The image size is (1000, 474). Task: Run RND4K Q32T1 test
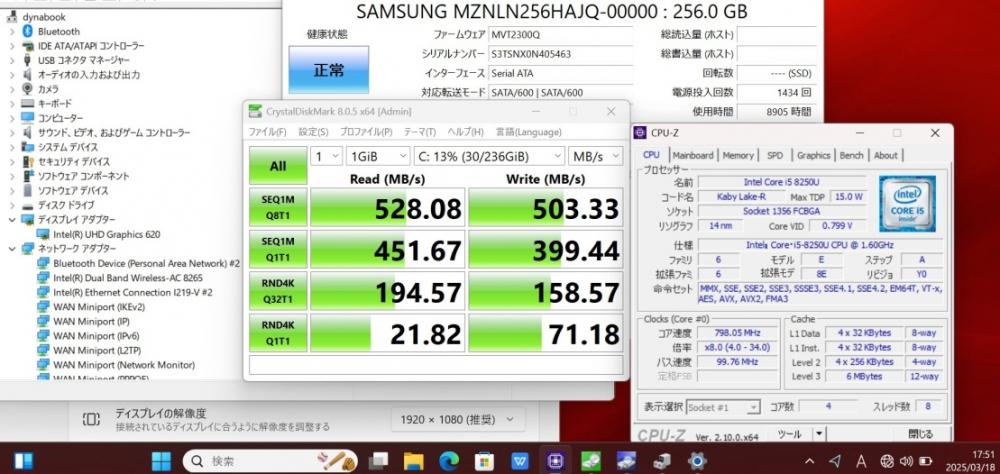tap(278, 291)
